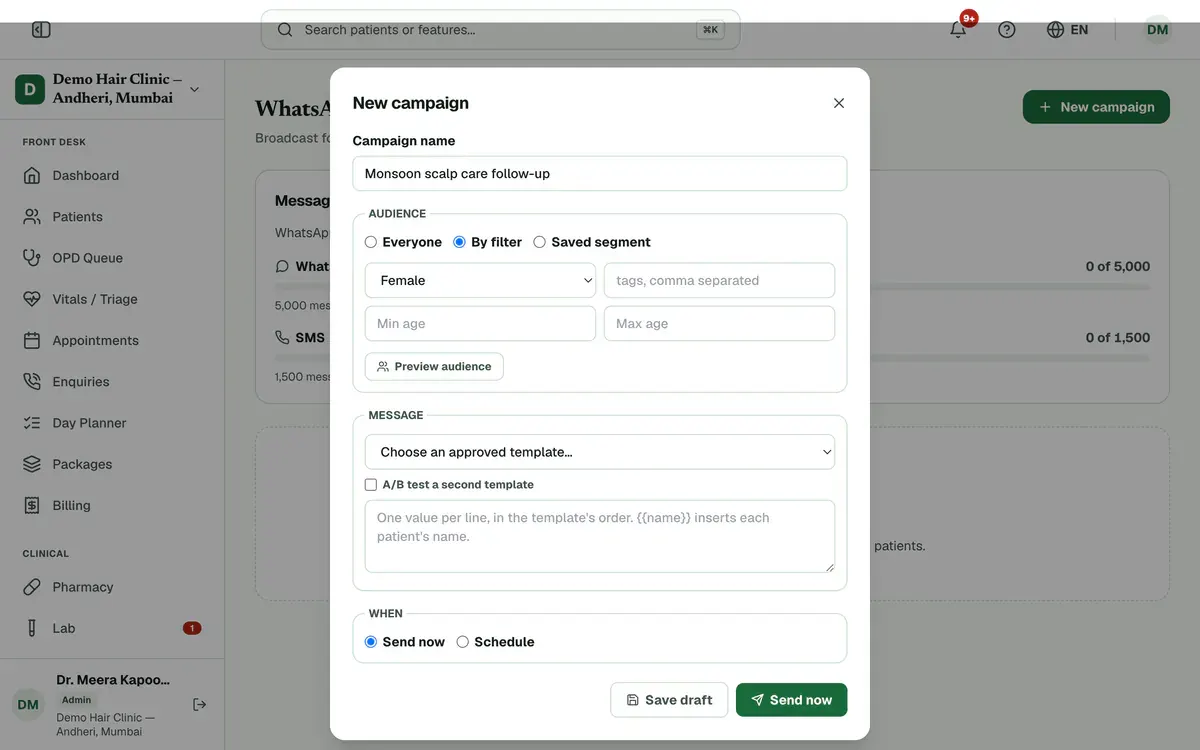Click the green D clinic logo

[x=30, y=89]
